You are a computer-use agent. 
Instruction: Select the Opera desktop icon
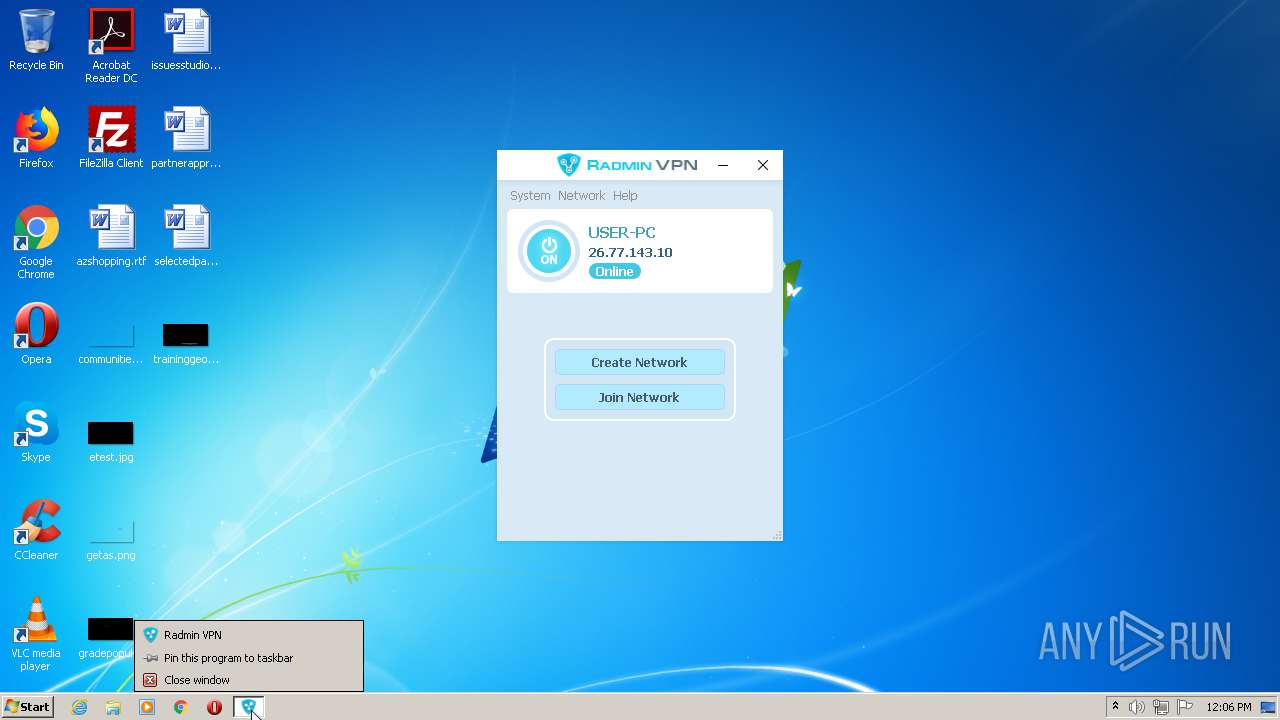tap(36, 334)
